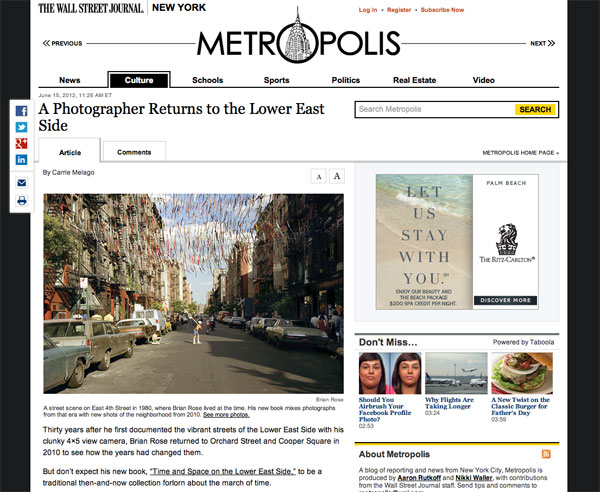Switch to the Comments tab
The height and width of the screenshot is (492, 600).
point(134,152)
